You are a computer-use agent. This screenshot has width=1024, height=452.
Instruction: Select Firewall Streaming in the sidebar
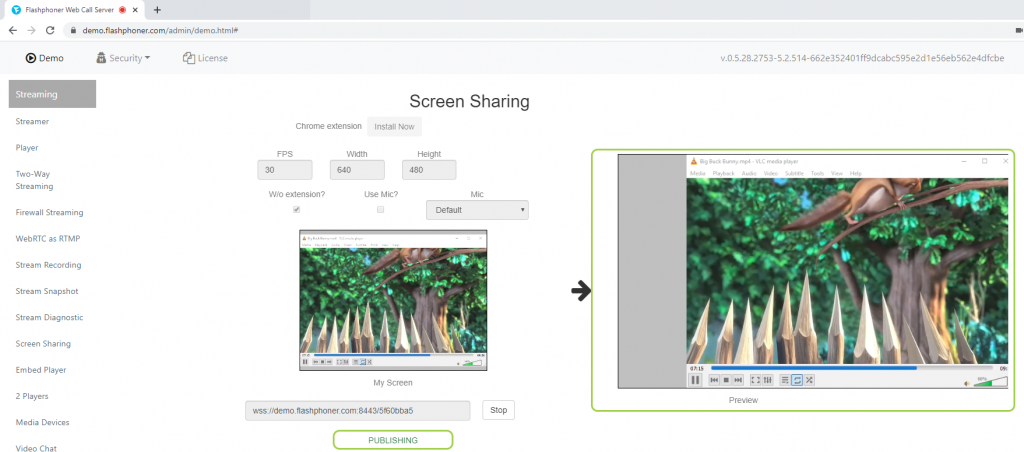click(x=49, y=212)
